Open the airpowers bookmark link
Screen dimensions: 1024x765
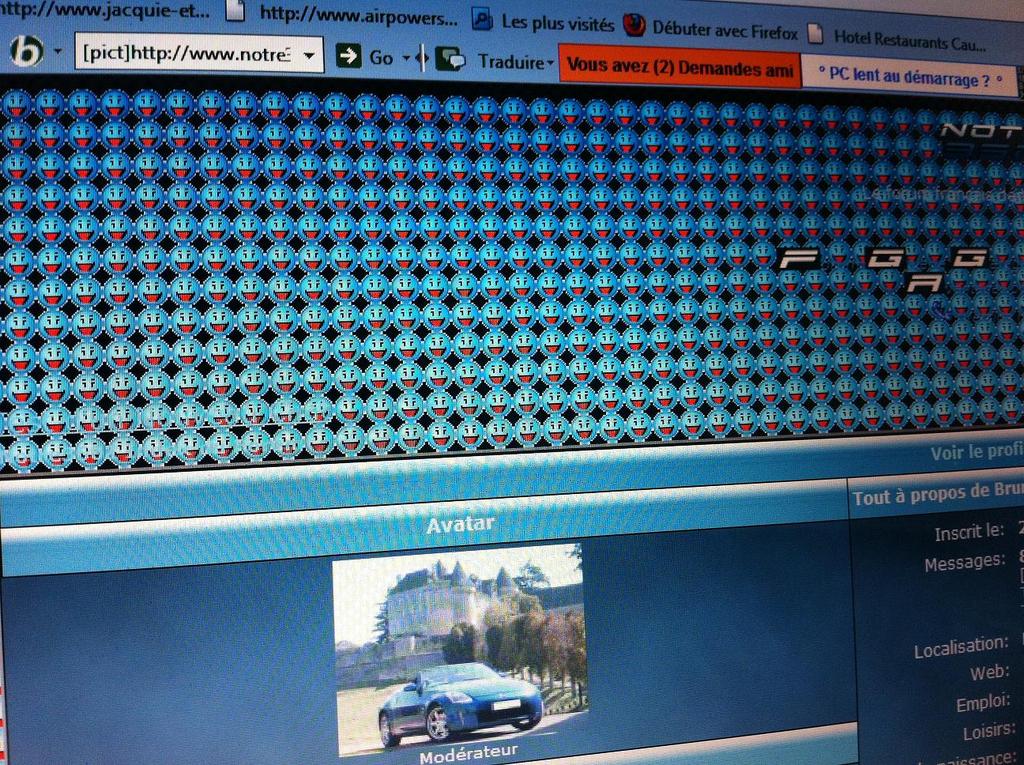(359, 16)
